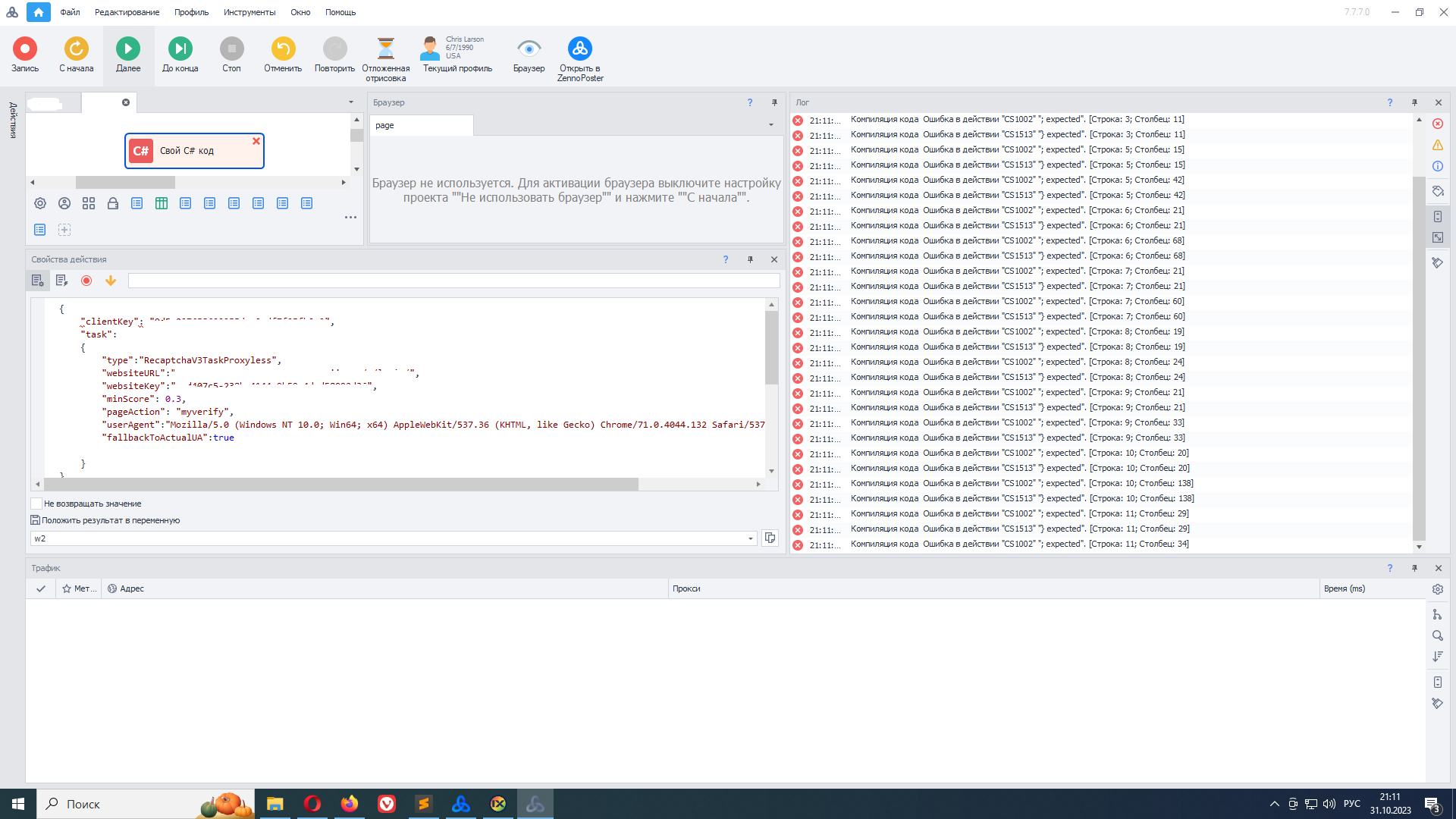Open the Браузер eye icon
The width and height of the screenshot is (1456, 819).
click(529, 49)
